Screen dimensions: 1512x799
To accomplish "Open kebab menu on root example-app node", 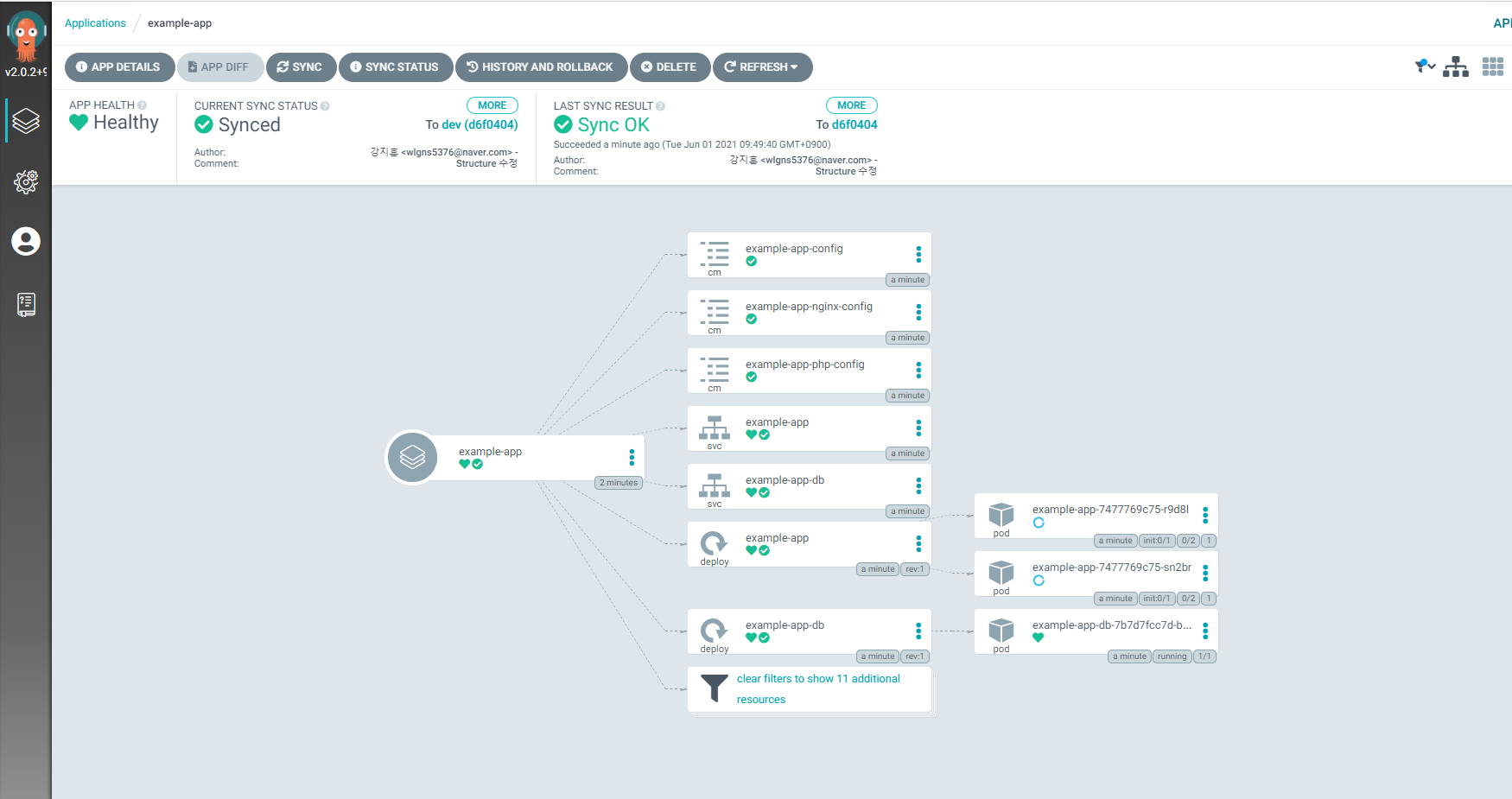I will coord(632,457).
